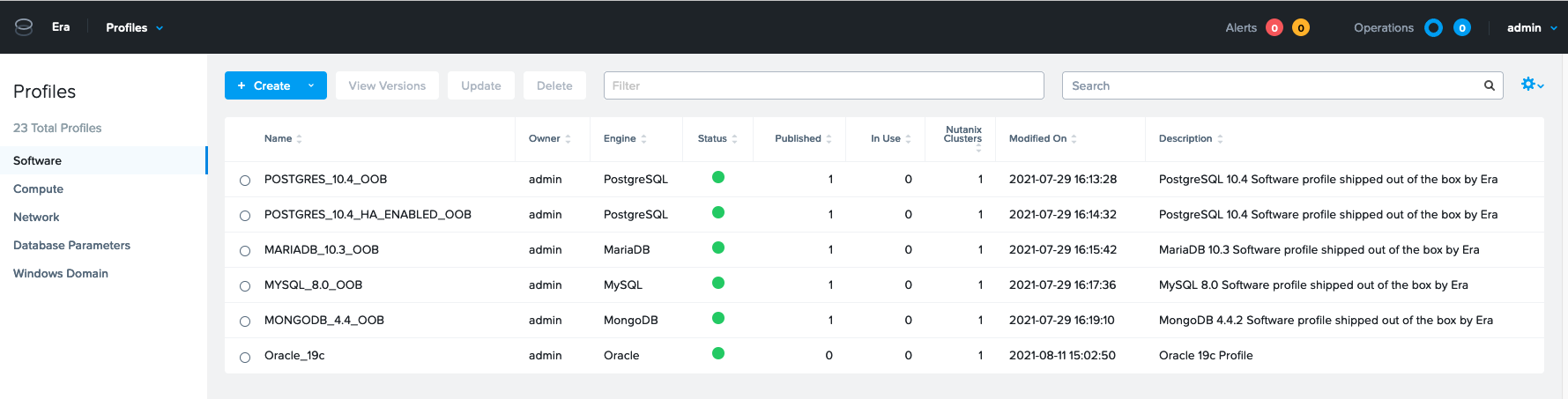The image size is (1568, 399).
Task: Select the MONGODB_4.4_OOB radio button
Action: click(245, 321)
